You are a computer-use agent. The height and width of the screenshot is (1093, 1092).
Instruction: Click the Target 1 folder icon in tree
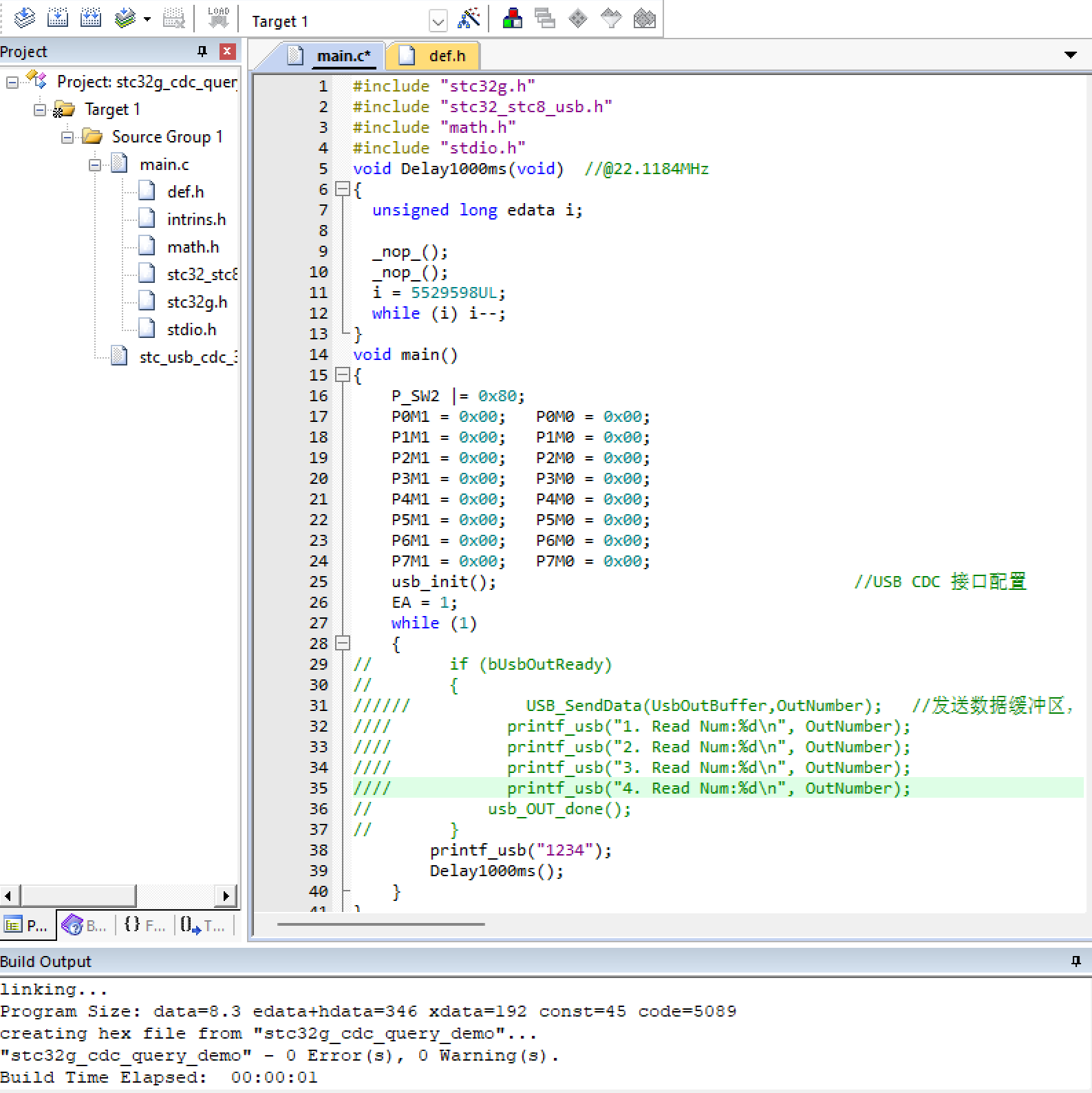64,109
